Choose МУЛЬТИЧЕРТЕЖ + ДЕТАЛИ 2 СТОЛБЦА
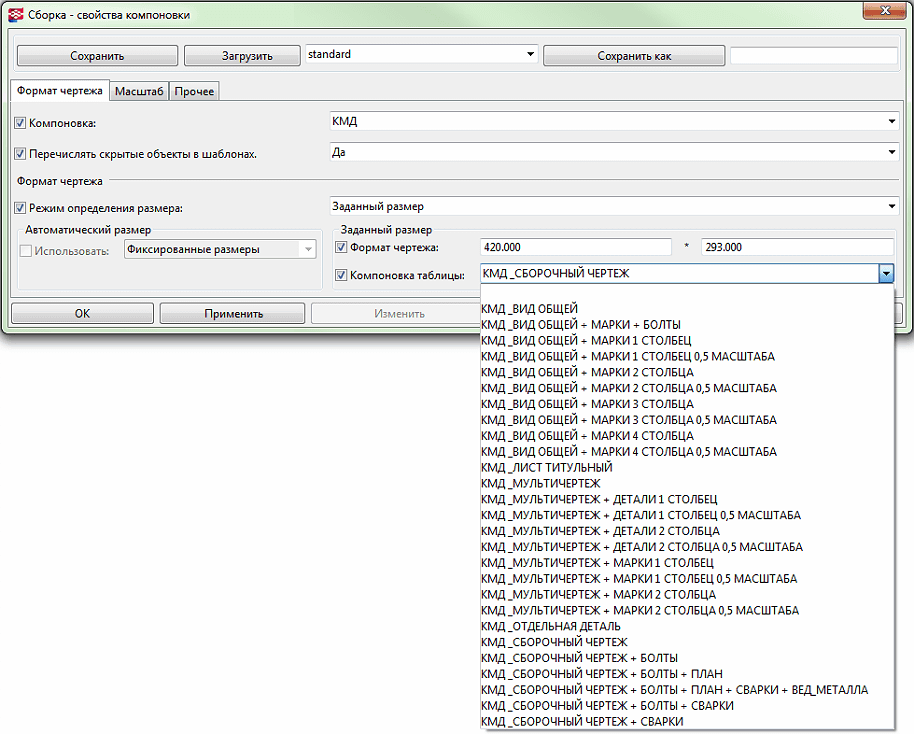Screen dimensions: 914x734 [x=687, y=531]
